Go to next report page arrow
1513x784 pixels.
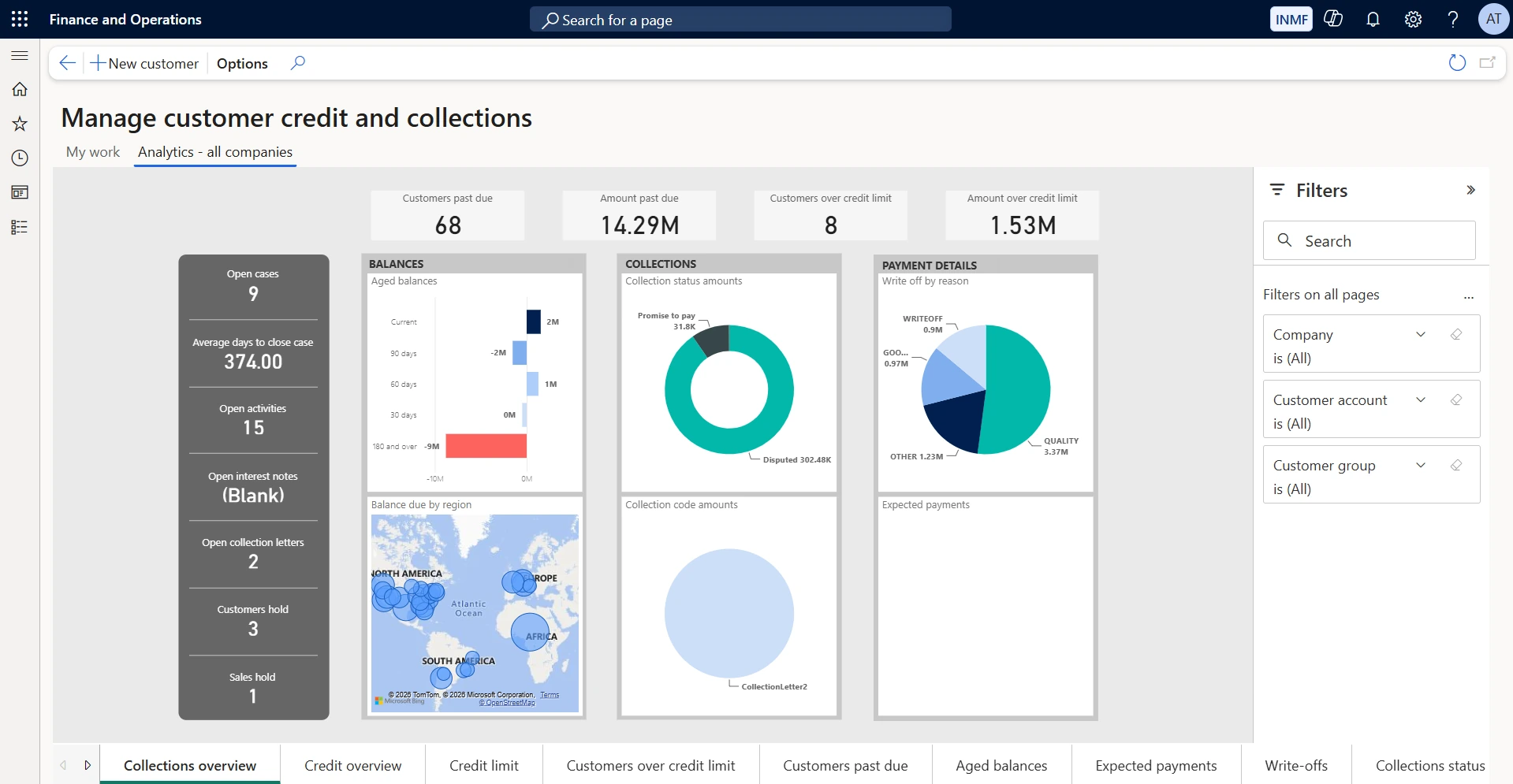tap(88, 765)
